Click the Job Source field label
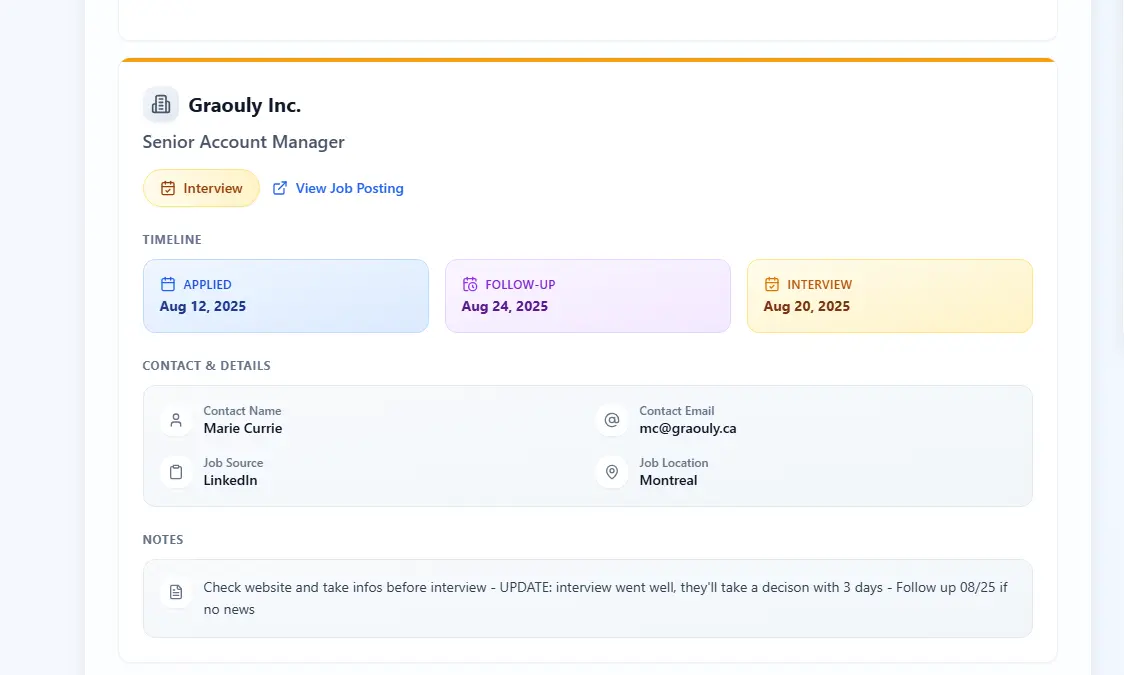Image resolution: width=1124 pixels, height=675 pixels. click(233, 463)
